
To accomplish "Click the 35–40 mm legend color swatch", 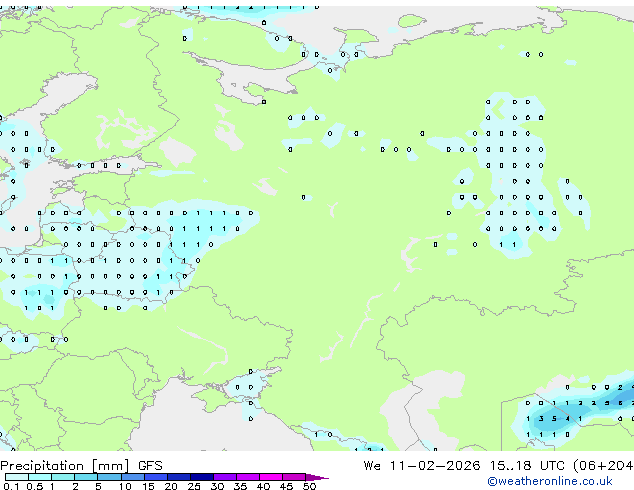I will [x=247, y=477].
